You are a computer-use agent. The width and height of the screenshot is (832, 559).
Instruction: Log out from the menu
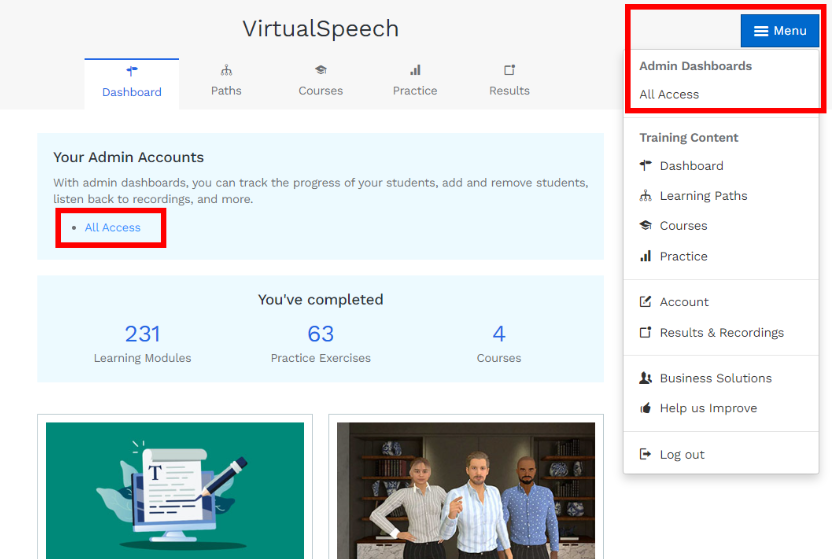coord(682,455)
